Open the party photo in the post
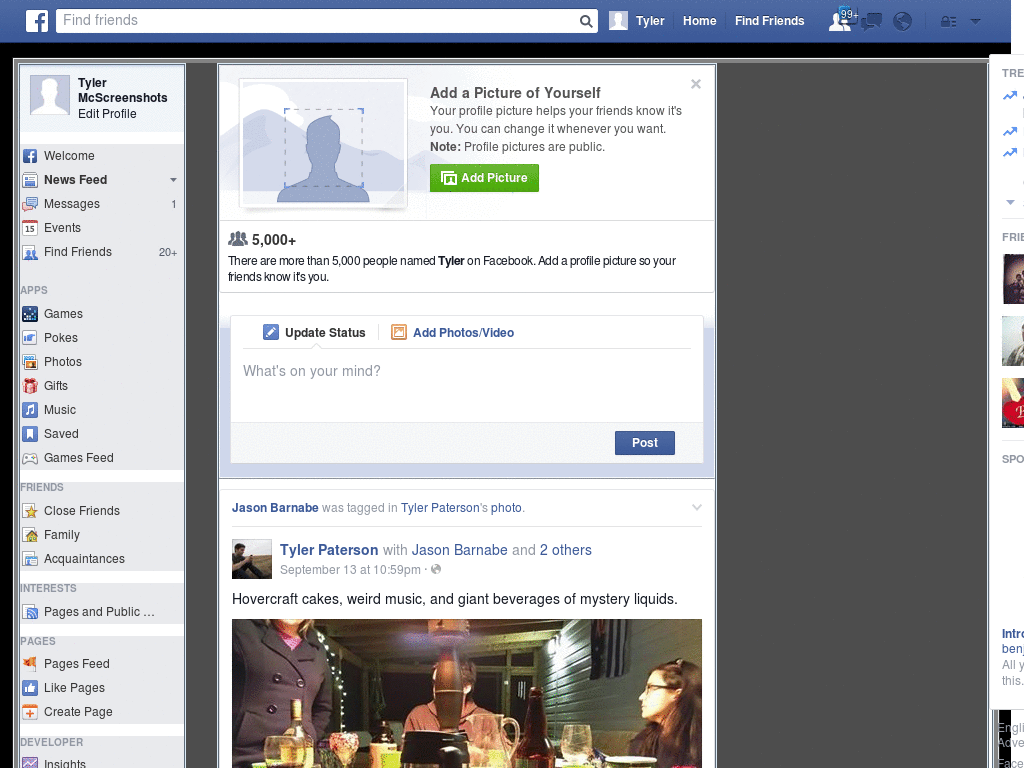The image size is (1024, 768). pos(467,694)
